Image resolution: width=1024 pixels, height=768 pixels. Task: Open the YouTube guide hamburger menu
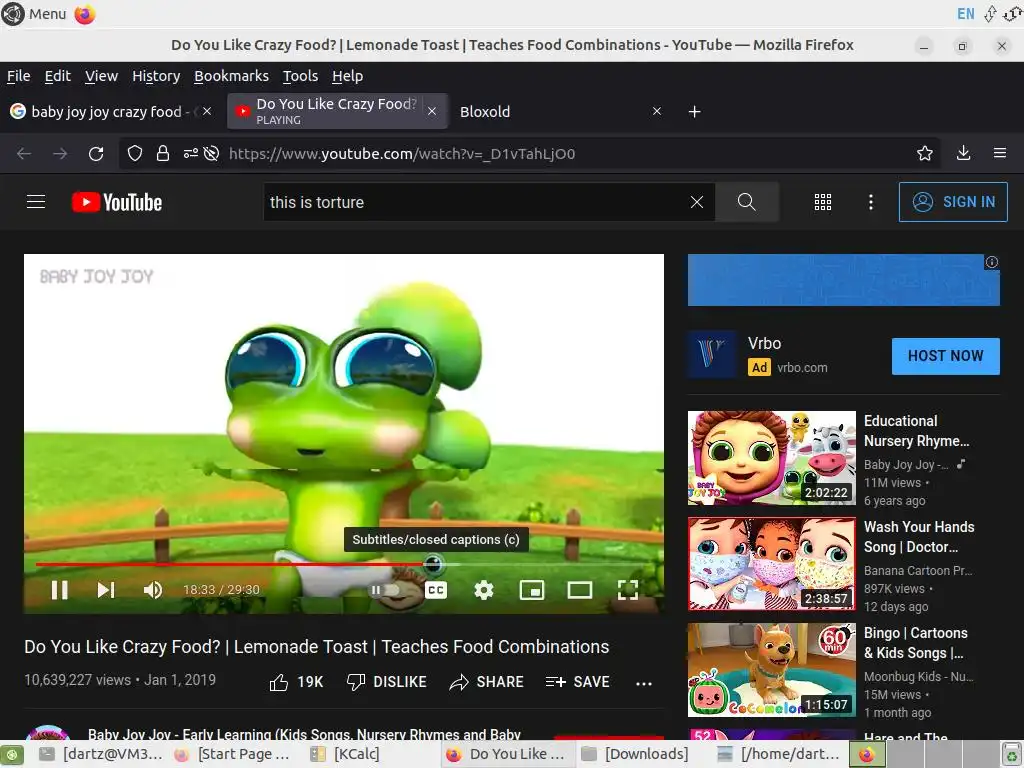click(36, 202)
